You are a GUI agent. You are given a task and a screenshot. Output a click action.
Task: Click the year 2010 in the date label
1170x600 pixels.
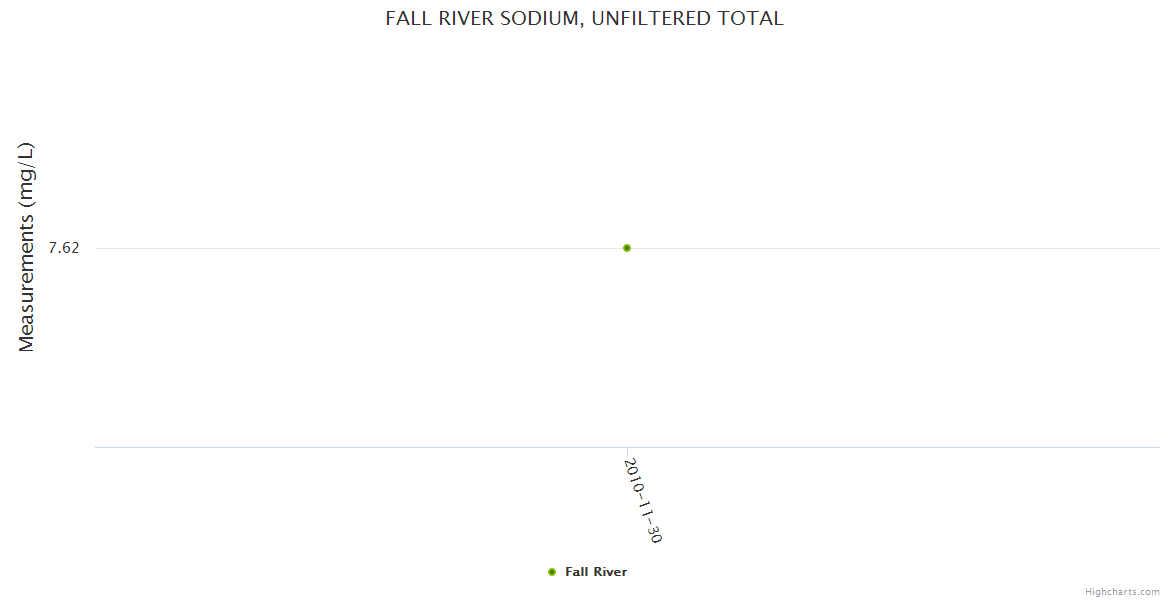[634, 474]
